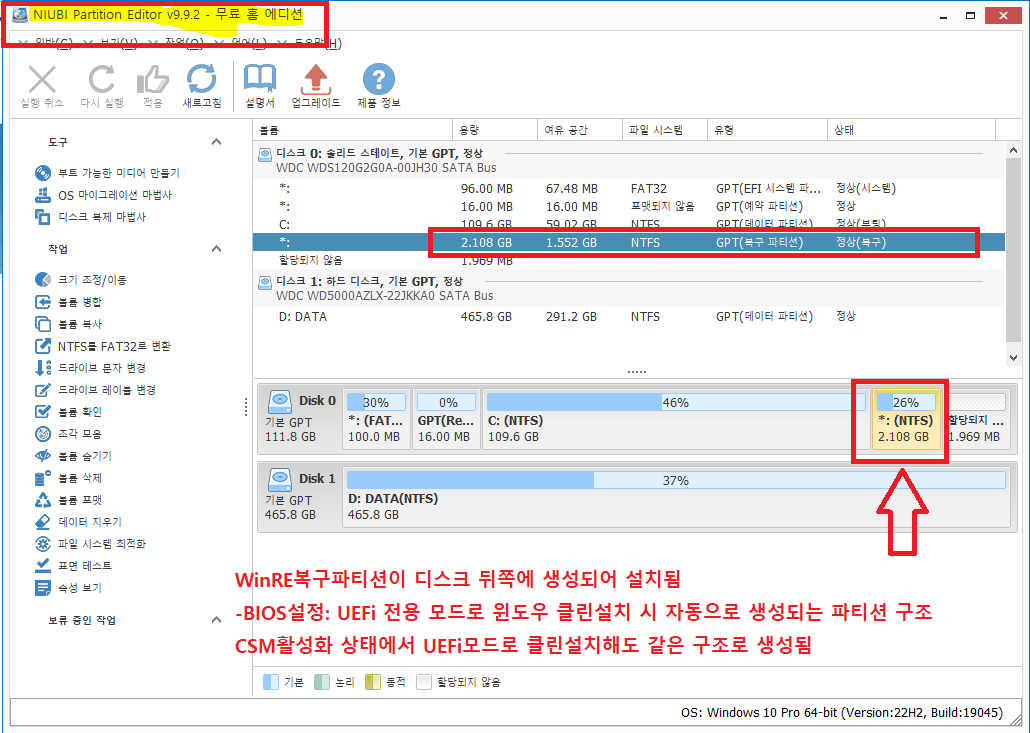
Task: Select 볼륨 포맷 operation
Action: (x=68, y=500)
